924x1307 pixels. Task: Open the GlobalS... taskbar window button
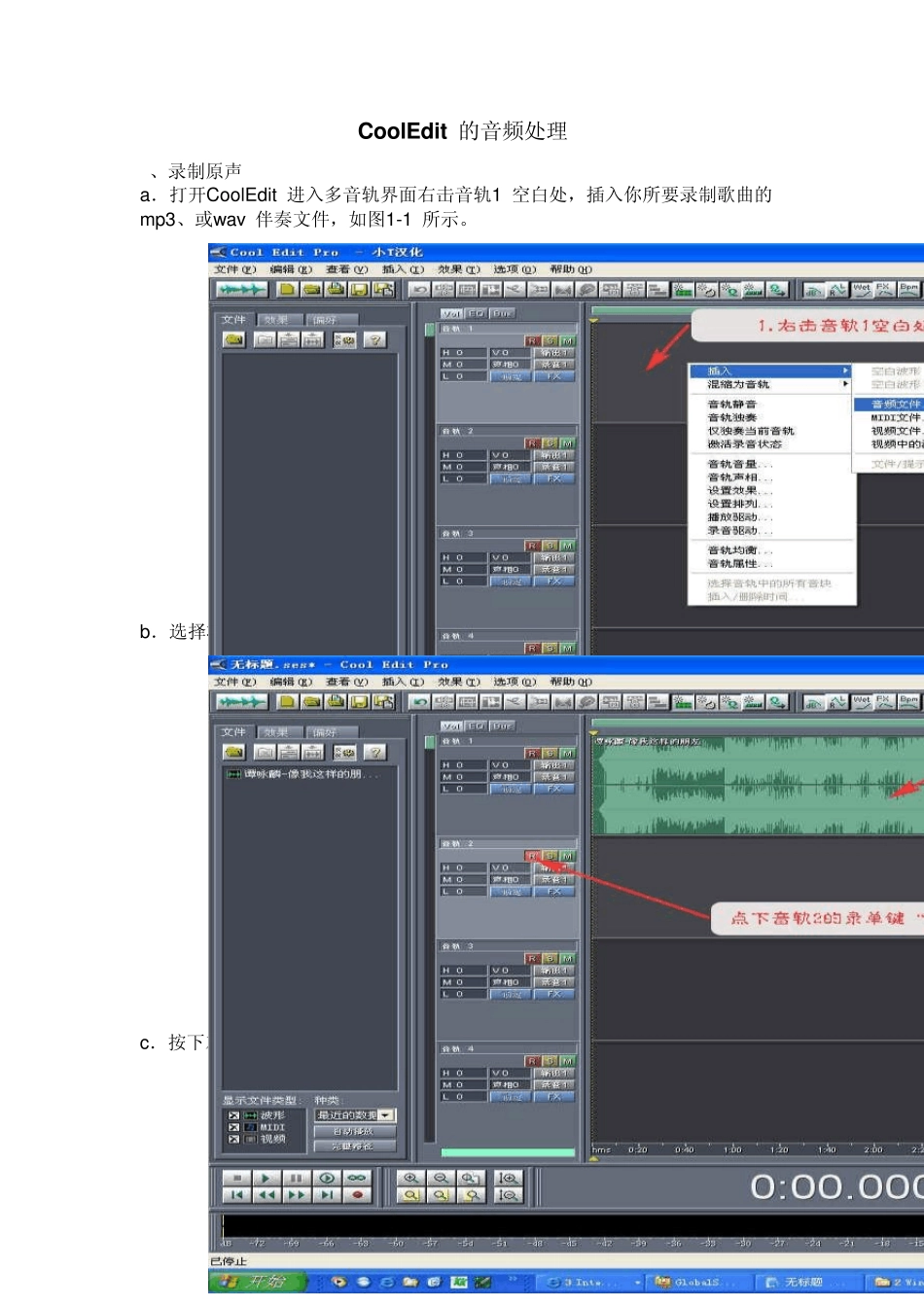pos(698,1284)
